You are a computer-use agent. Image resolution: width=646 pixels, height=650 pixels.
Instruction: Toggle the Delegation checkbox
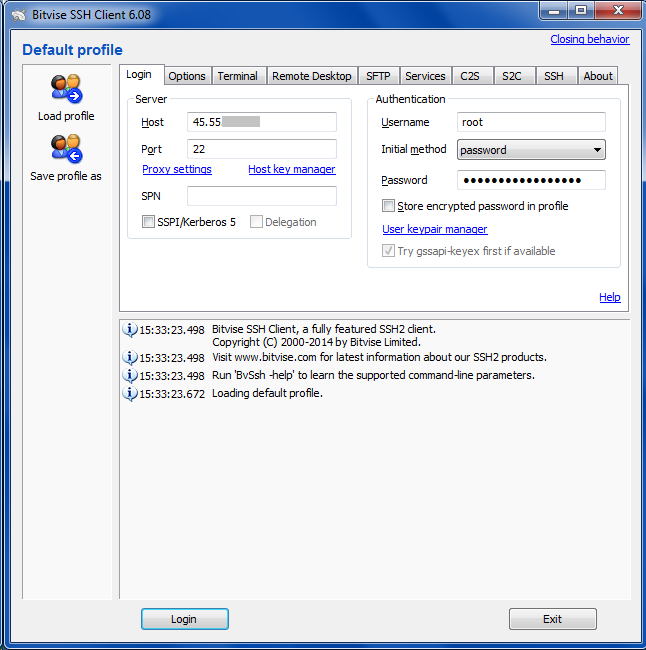pos(256,222)
